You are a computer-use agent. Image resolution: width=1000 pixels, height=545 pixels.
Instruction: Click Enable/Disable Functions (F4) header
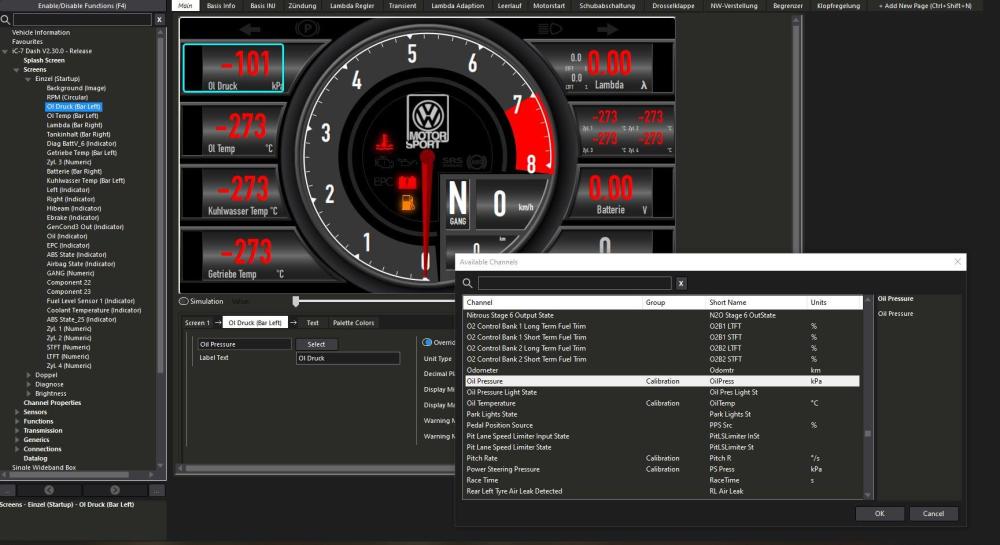pyautogui.click(x=82, y=6)
